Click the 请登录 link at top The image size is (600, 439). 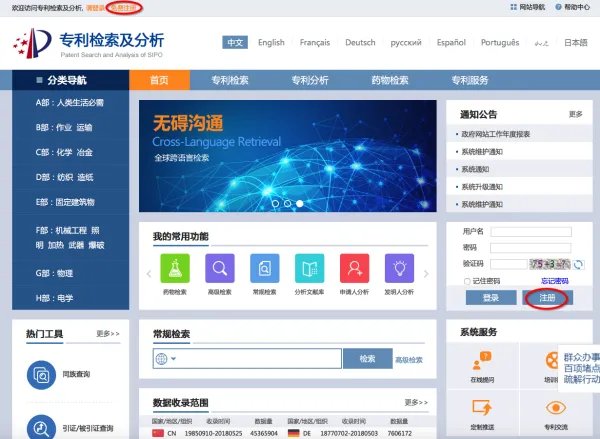click(x=95, y=8)
